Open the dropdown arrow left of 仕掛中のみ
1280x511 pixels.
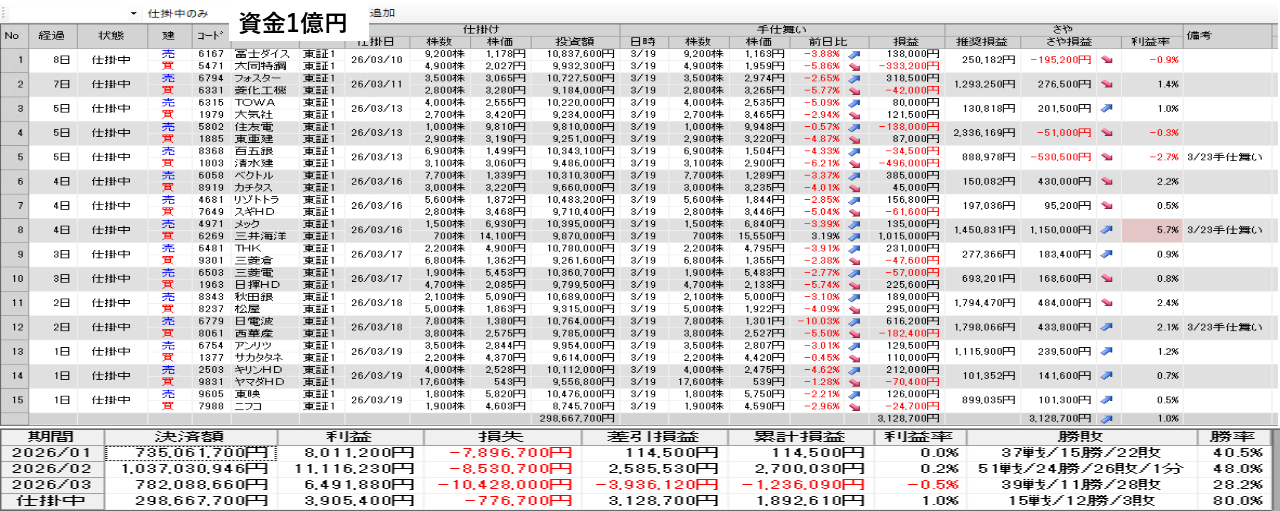pos(133,14)
